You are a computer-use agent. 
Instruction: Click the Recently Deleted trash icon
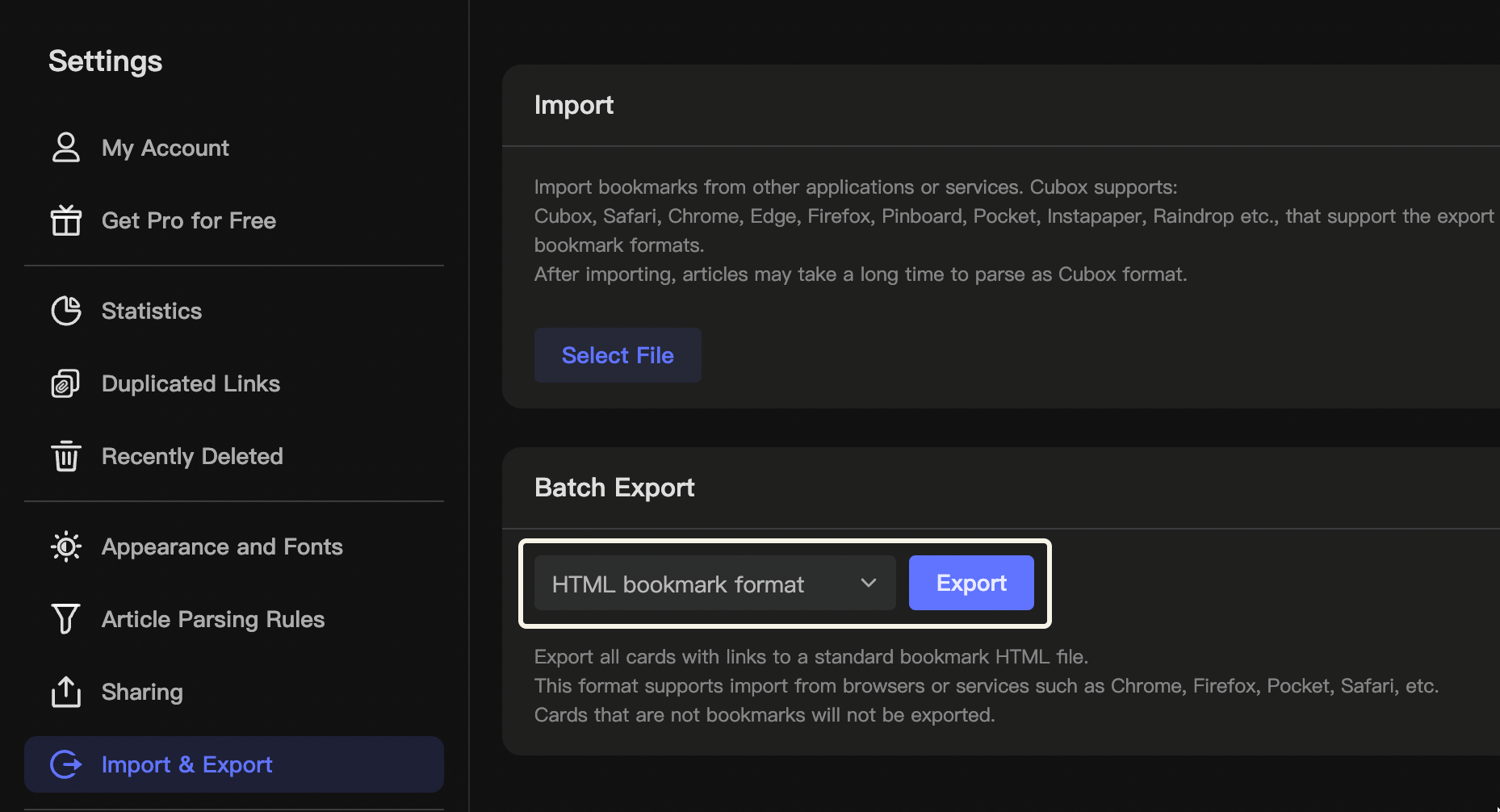coord(66,456)
